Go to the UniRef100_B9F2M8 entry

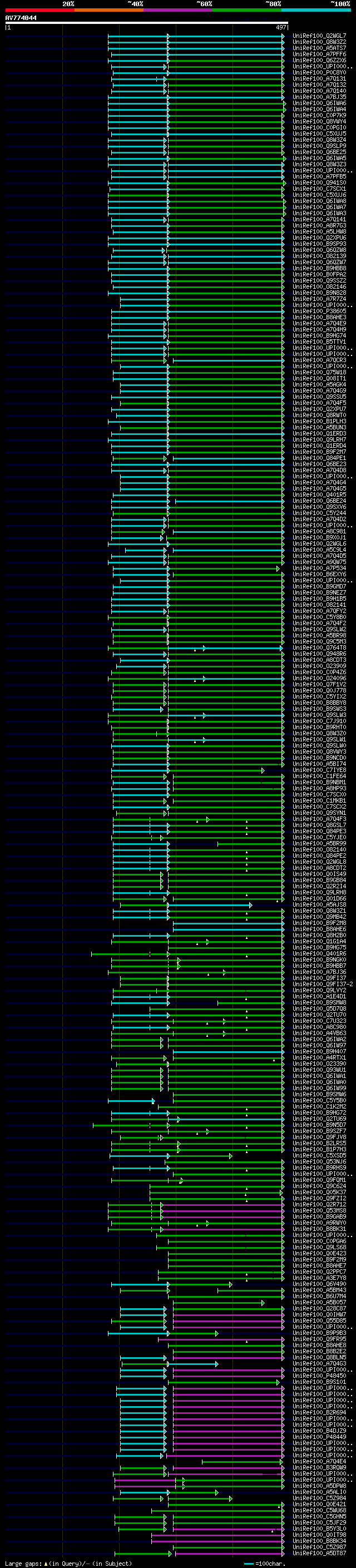[x=319, y=923]
